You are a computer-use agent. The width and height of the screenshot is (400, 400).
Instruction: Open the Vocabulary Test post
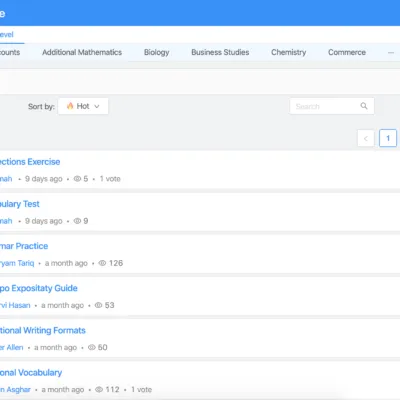point(20,204)
